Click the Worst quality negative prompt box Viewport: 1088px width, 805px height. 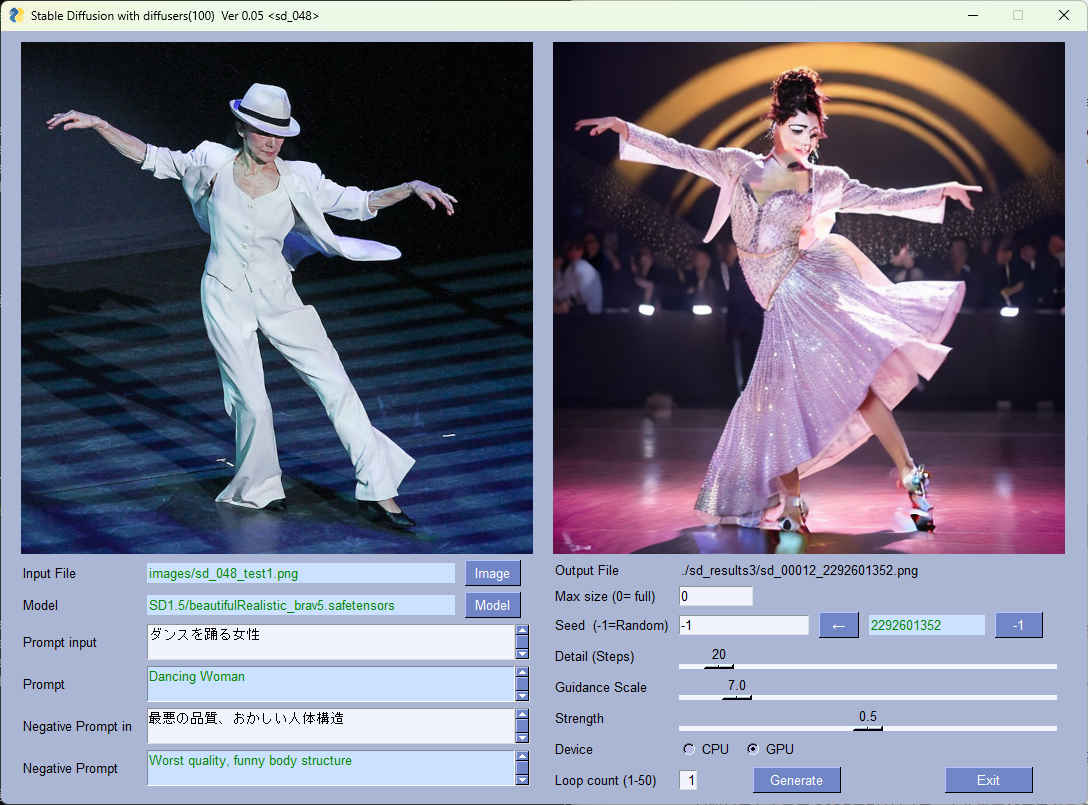[x=331, y=768]
